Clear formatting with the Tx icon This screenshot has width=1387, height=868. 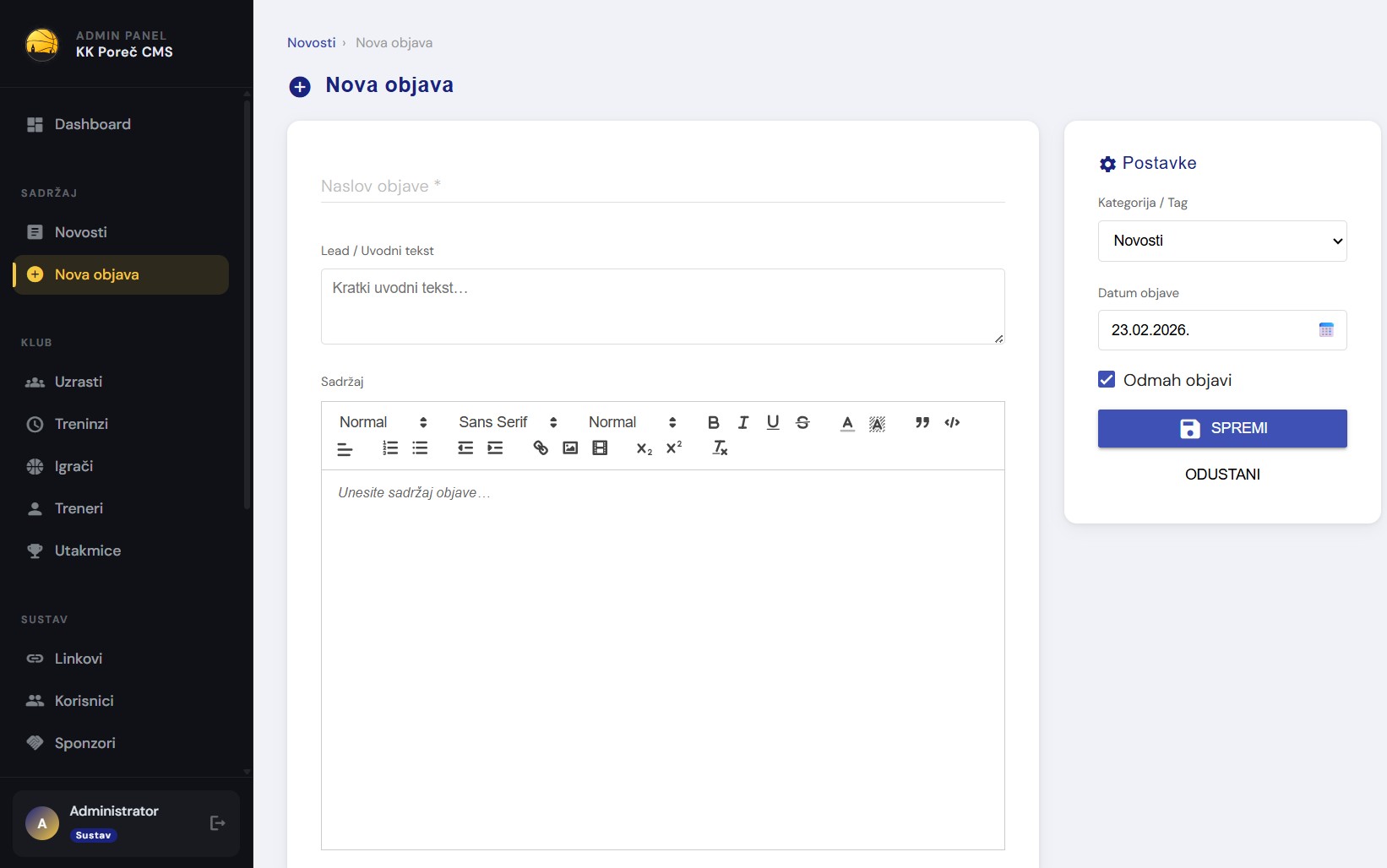pos(720,448)
